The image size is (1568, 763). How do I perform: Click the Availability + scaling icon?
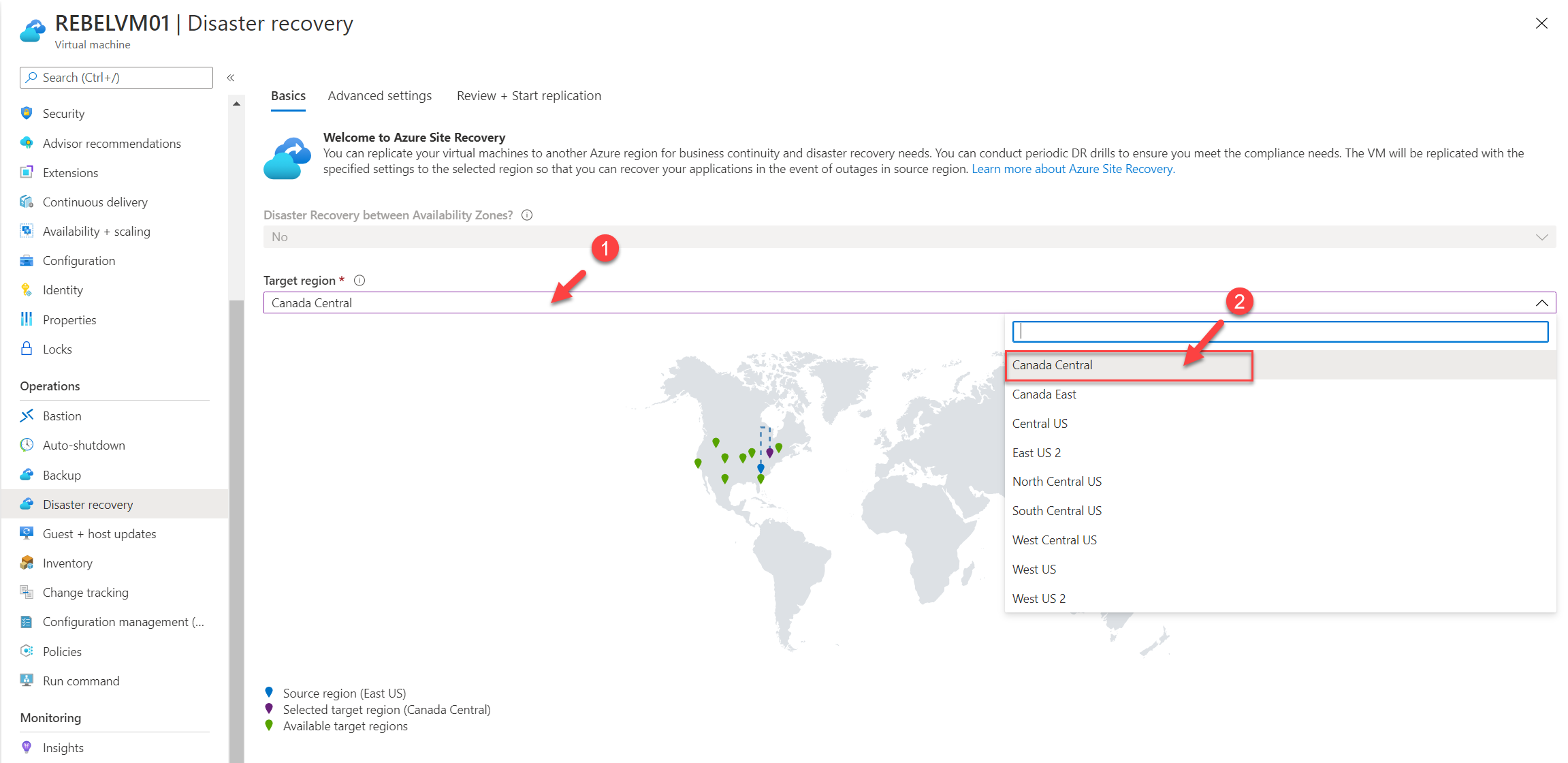[27, 231]
